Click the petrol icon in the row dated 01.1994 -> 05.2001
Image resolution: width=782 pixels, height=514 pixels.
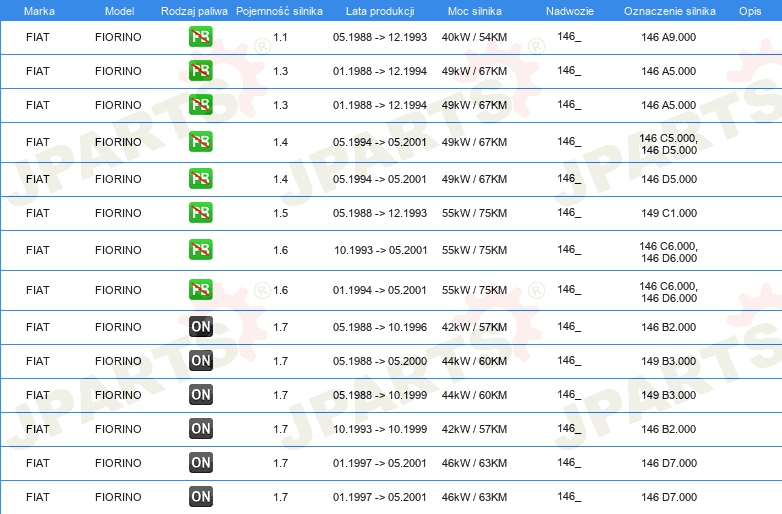coord(200,290)
